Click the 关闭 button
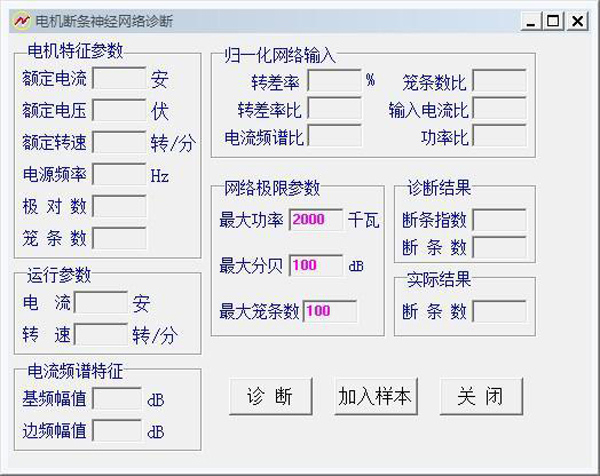Image resolution: width=600 pixels, height=476 pixels. point(481,396)
